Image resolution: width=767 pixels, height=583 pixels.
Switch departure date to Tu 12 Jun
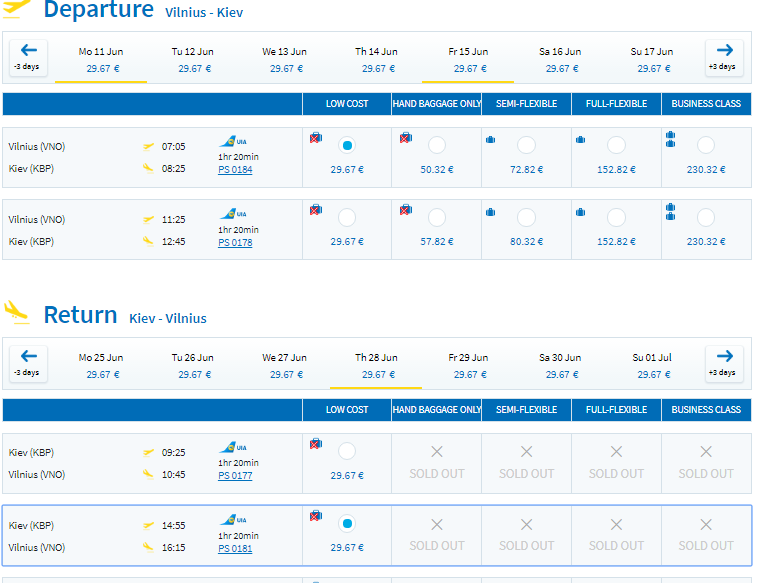[193, 60]
